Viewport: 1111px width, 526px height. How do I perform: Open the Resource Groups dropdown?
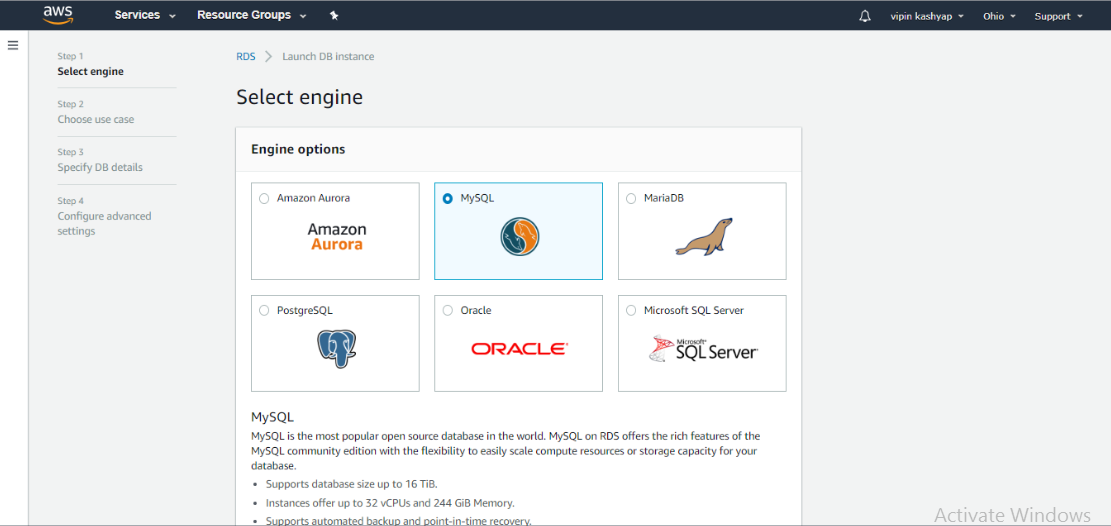click(x=252, y=16)
